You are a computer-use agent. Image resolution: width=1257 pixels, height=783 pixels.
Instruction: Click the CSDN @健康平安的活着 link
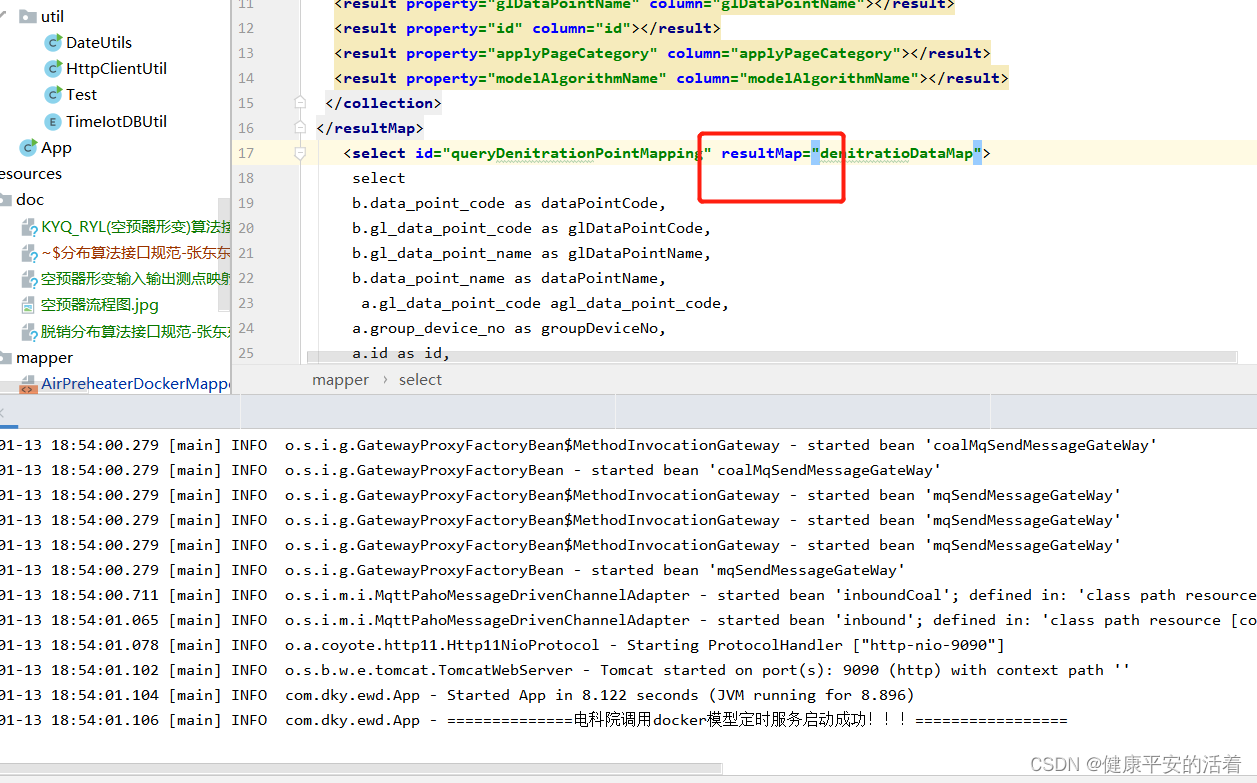1136,764
